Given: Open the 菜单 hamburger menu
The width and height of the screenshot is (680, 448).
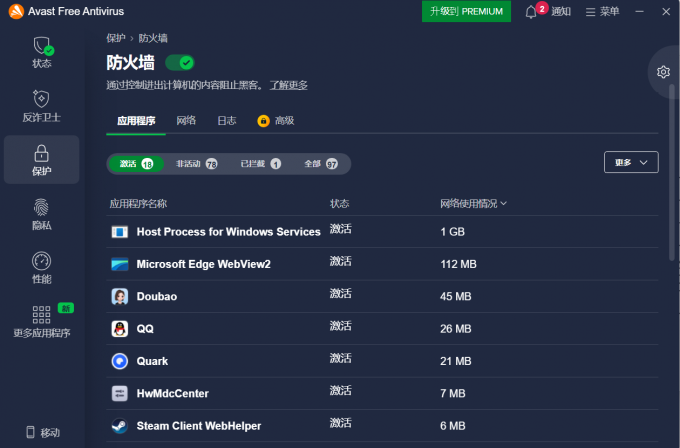Looking at the screenshot, I should pos(602,12).
